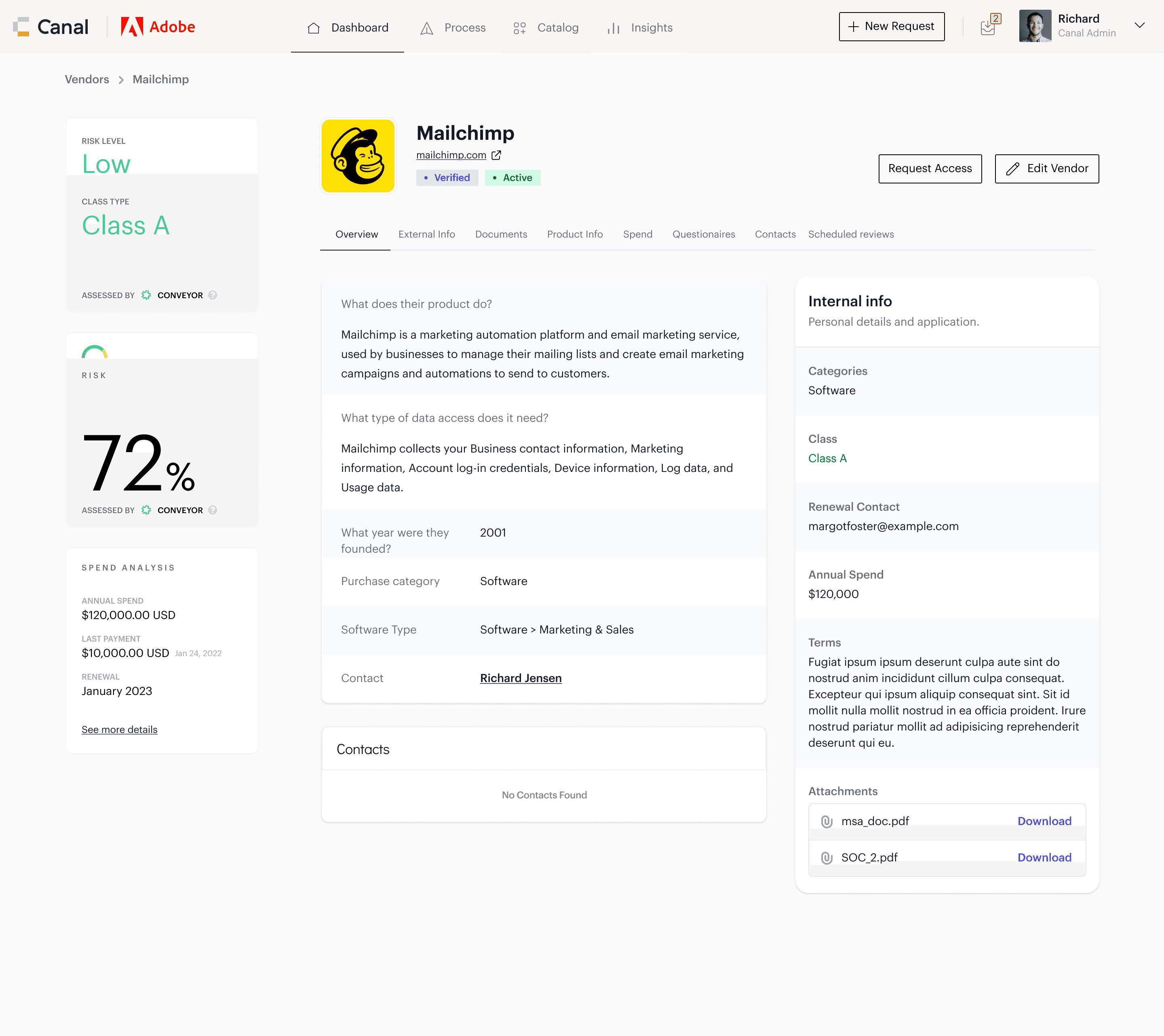Click the Edit Vendor button

click(x=1047, y=168)
